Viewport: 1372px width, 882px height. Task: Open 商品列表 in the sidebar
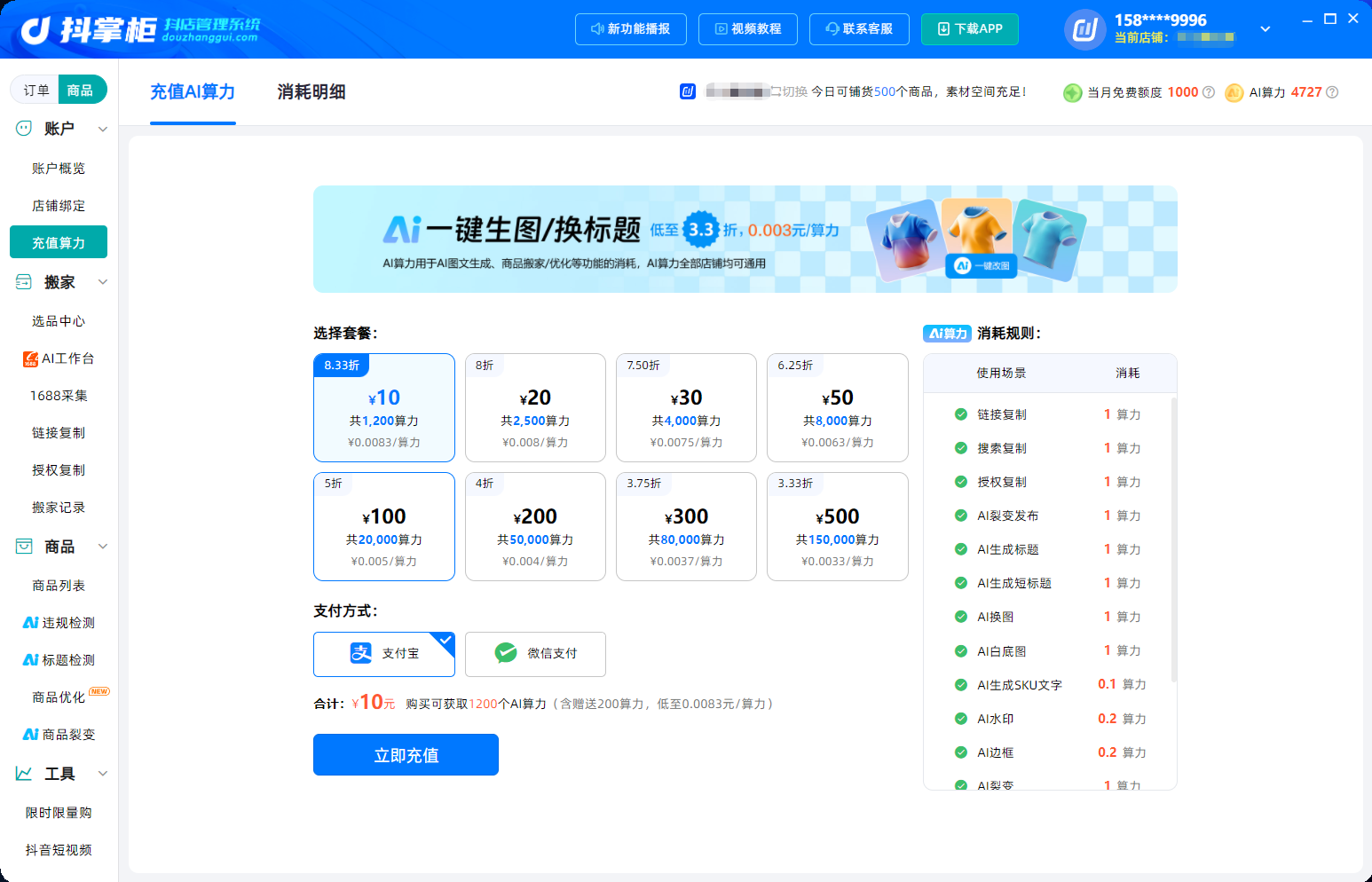click(x=59, y=586)
